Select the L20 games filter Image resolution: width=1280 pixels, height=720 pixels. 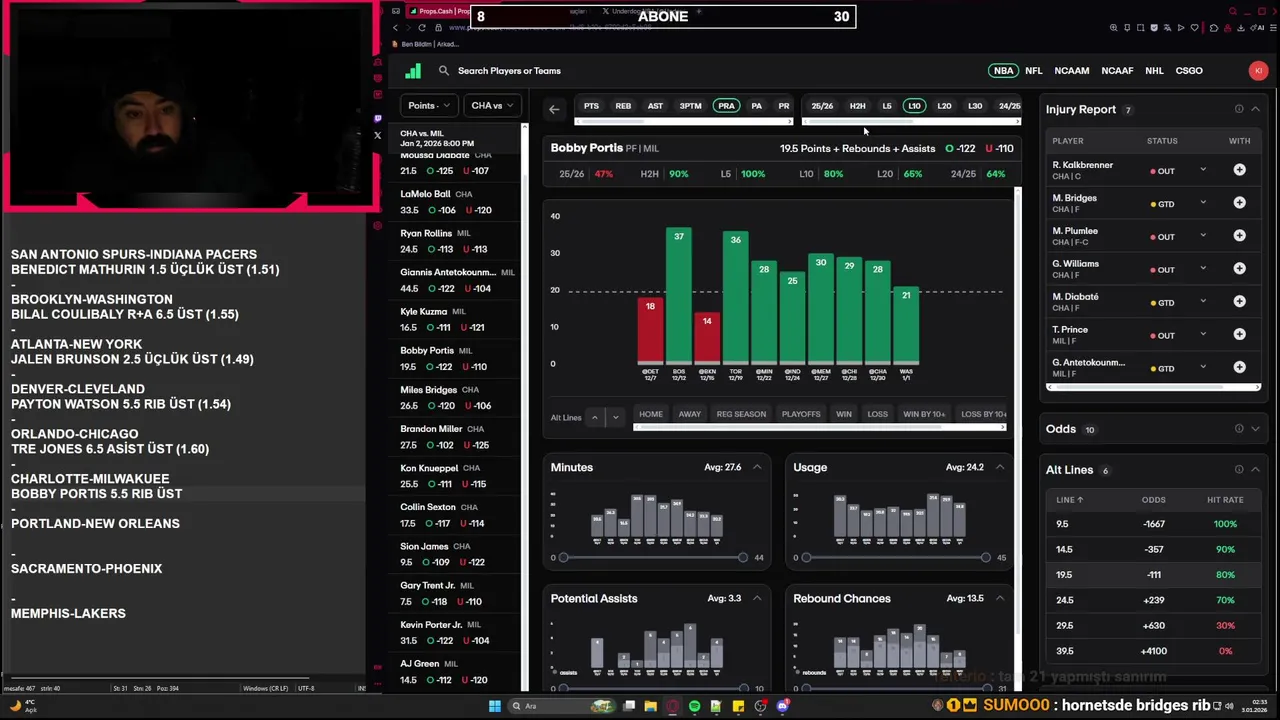coord(944,106)
